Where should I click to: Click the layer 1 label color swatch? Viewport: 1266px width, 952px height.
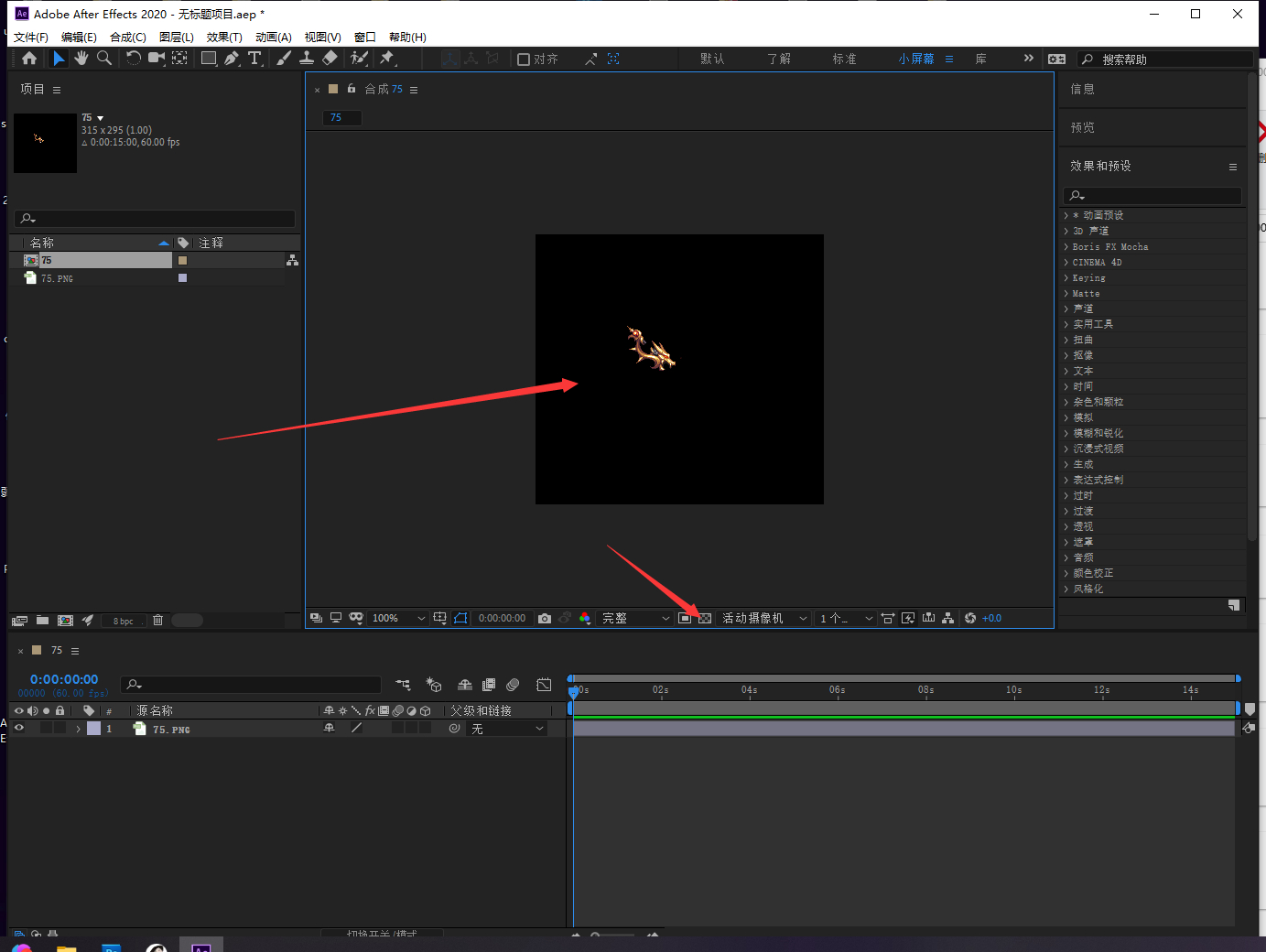point(93,729)
